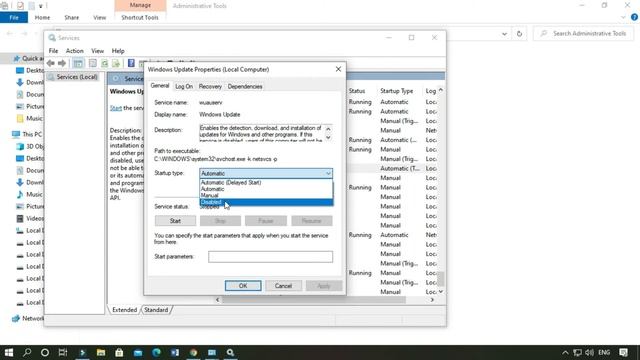
Task: Click the Explorer help question-mark icon
Action: click(634, 17)
